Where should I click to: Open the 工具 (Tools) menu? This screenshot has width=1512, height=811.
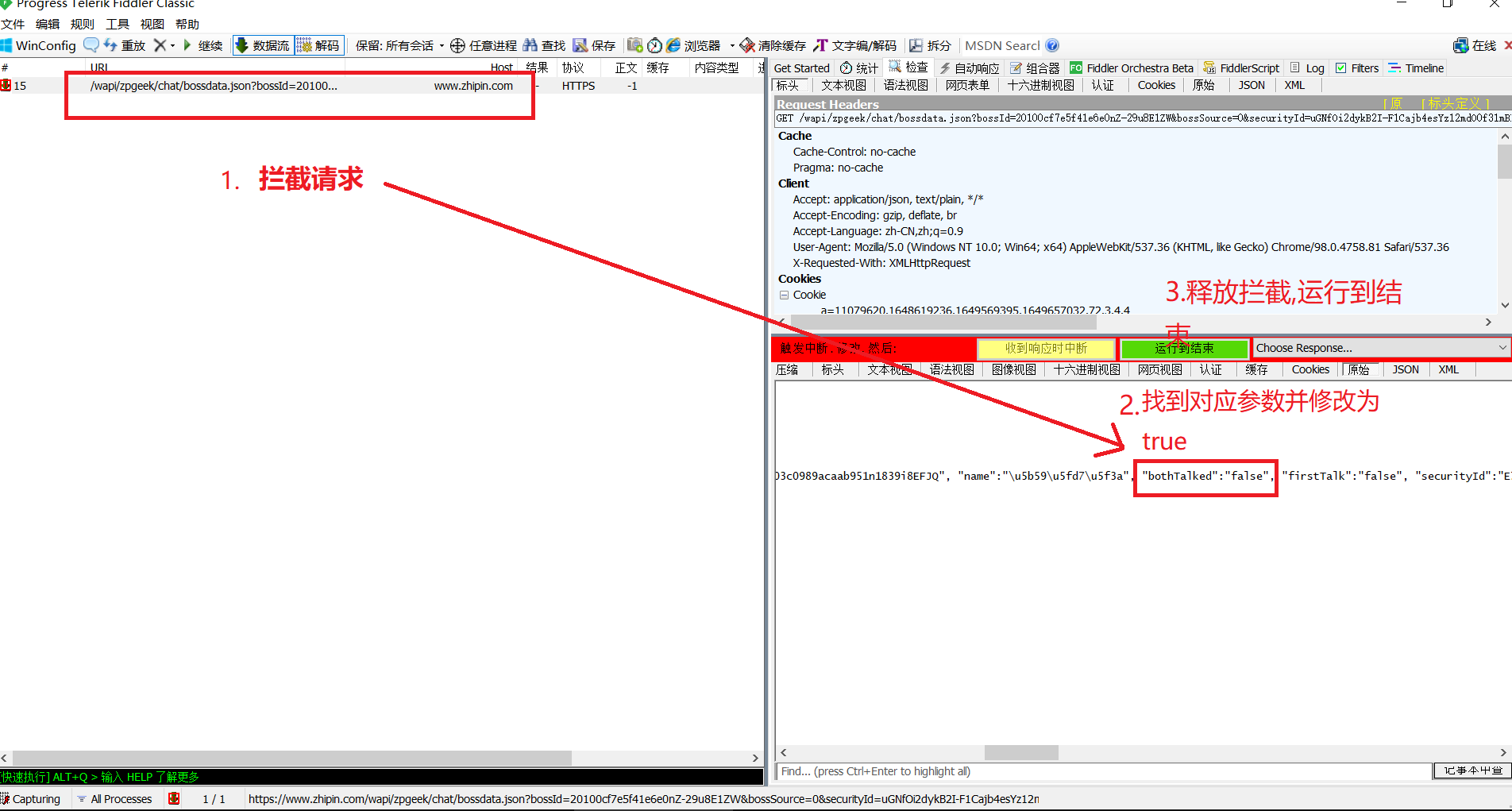(x=118, y=24)
